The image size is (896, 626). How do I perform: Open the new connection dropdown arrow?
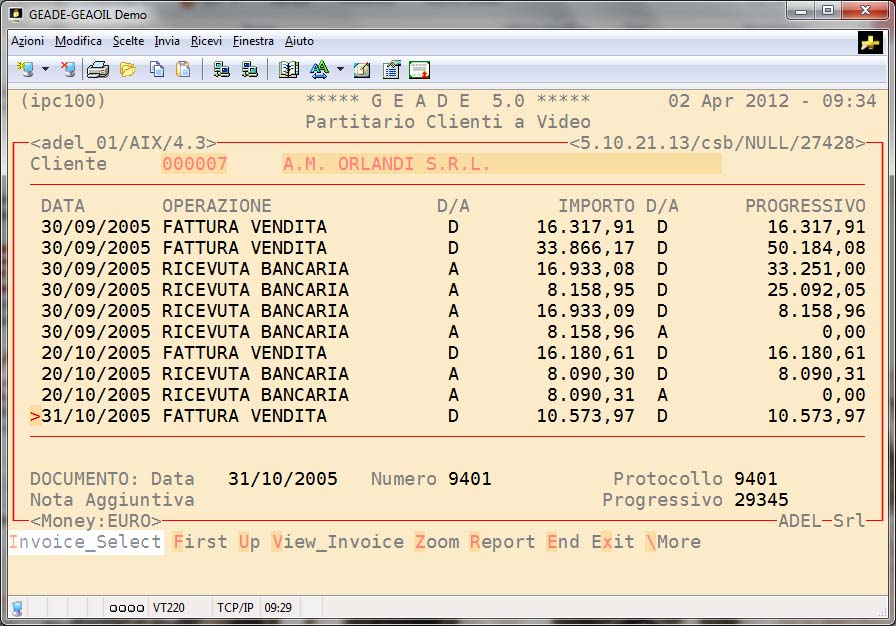[x=45, y=70]
